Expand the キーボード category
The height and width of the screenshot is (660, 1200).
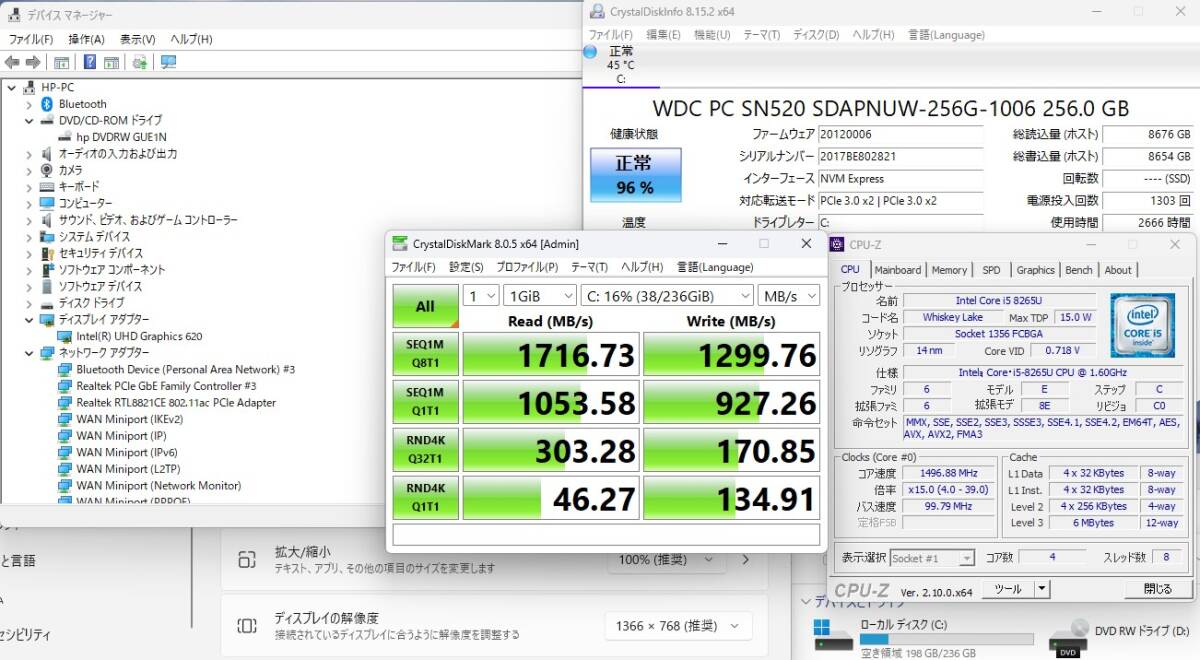tap(28, 187)
